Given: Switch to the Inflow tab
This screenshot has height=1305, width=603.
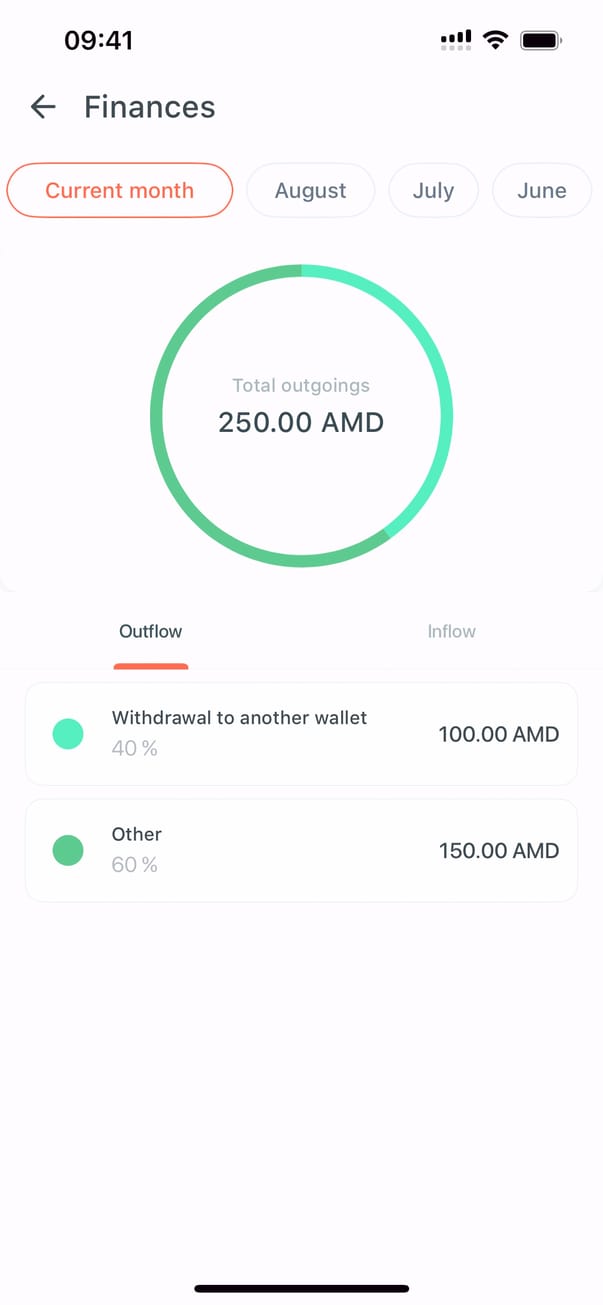Looking at the screenshot, I should coord(451,632).
